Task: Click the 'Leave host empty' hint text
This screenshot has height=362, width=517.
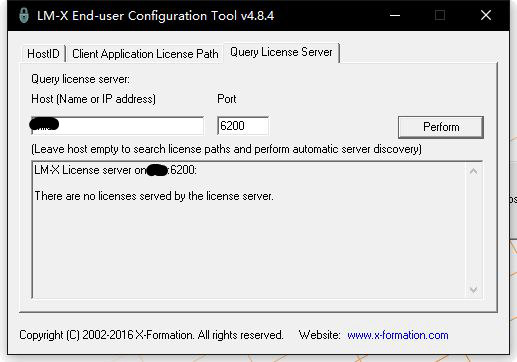Action: 226,149
